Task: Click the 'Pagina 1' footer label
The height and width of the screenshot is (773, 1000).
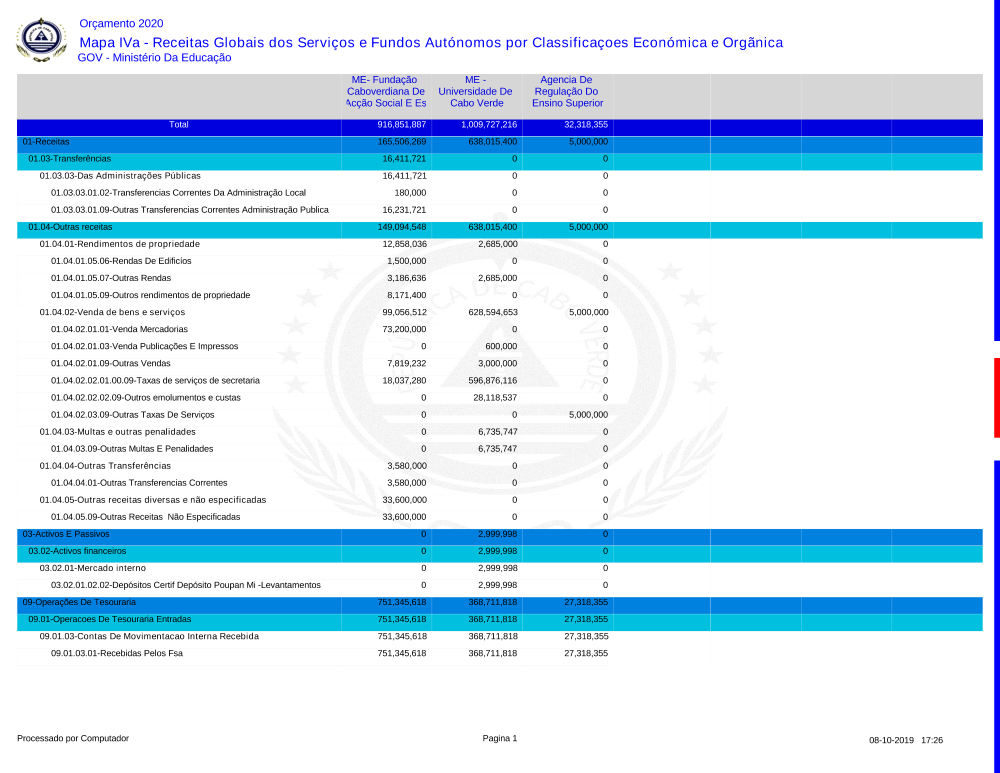Action: click(500, 738)
